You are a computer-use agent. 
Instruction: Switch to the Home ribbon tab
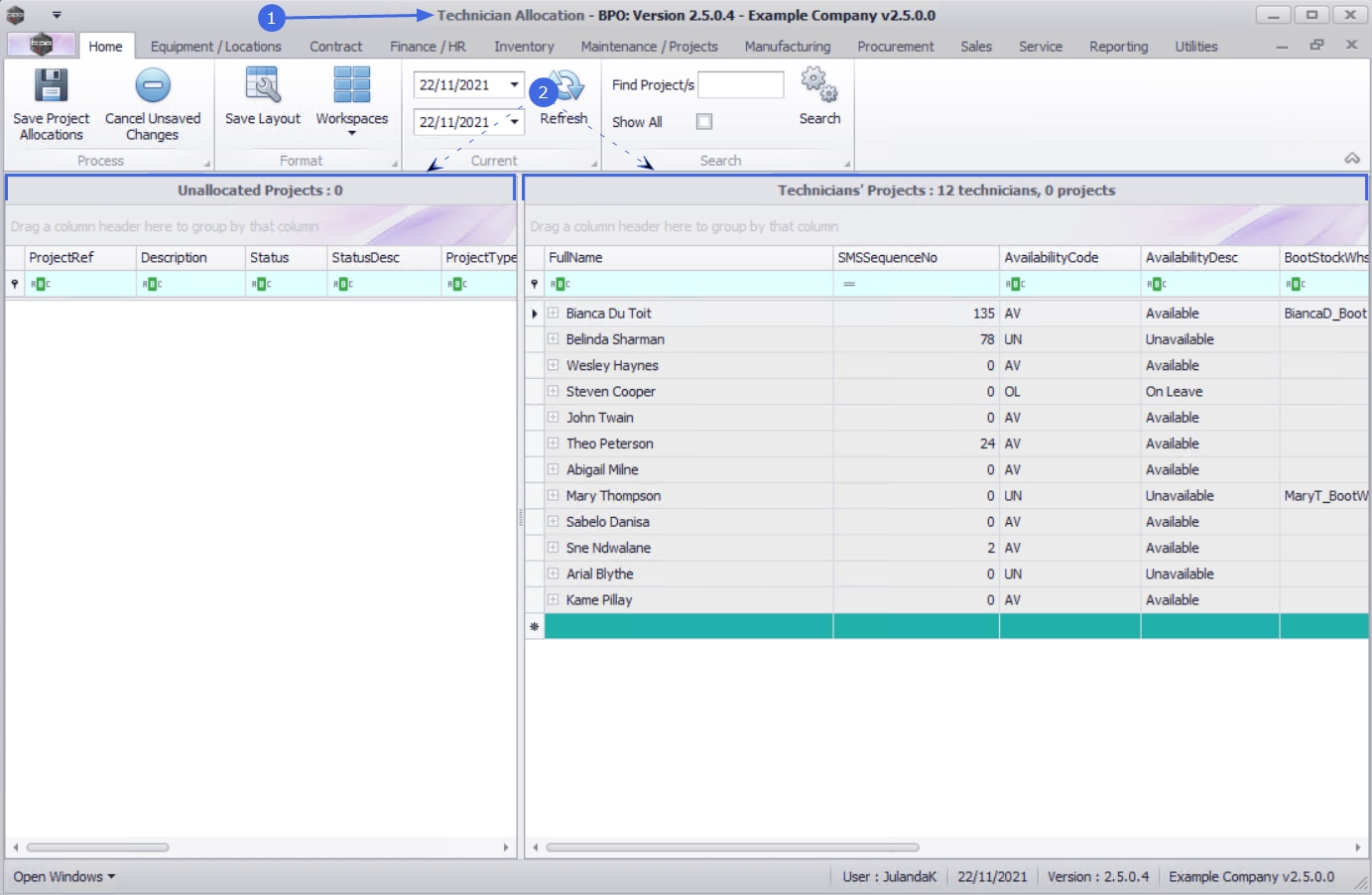tap(105, 47)
